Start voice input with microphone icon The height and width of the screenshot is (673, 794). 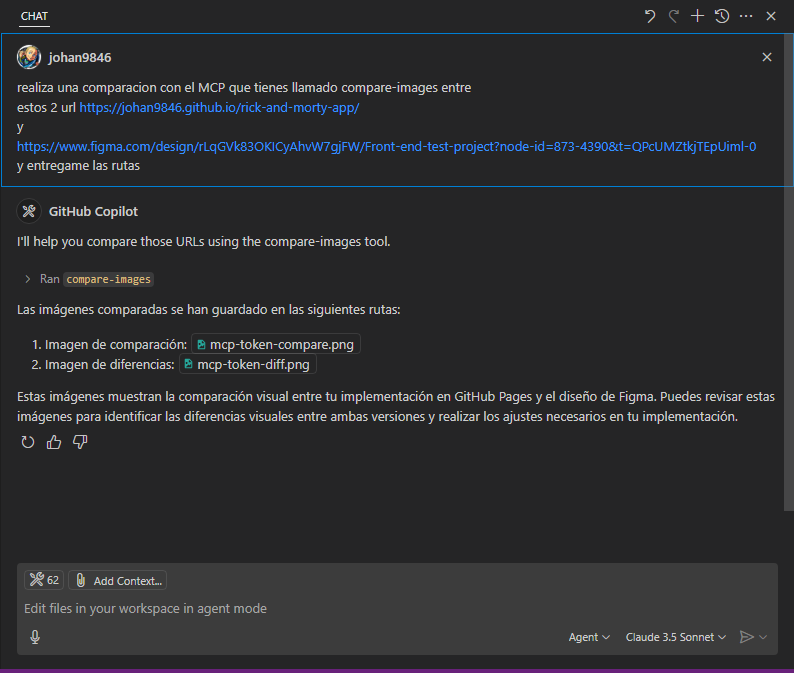click(x=35, y=637)
